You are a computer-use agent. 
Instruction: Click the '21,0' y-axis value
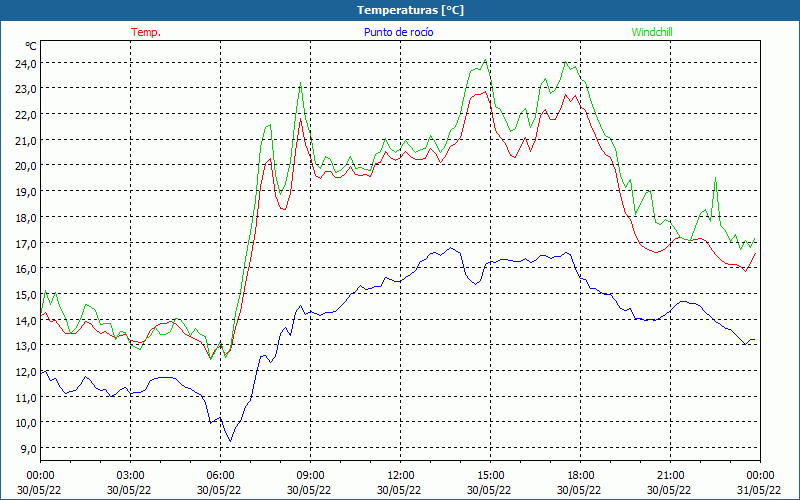[26, 140]
